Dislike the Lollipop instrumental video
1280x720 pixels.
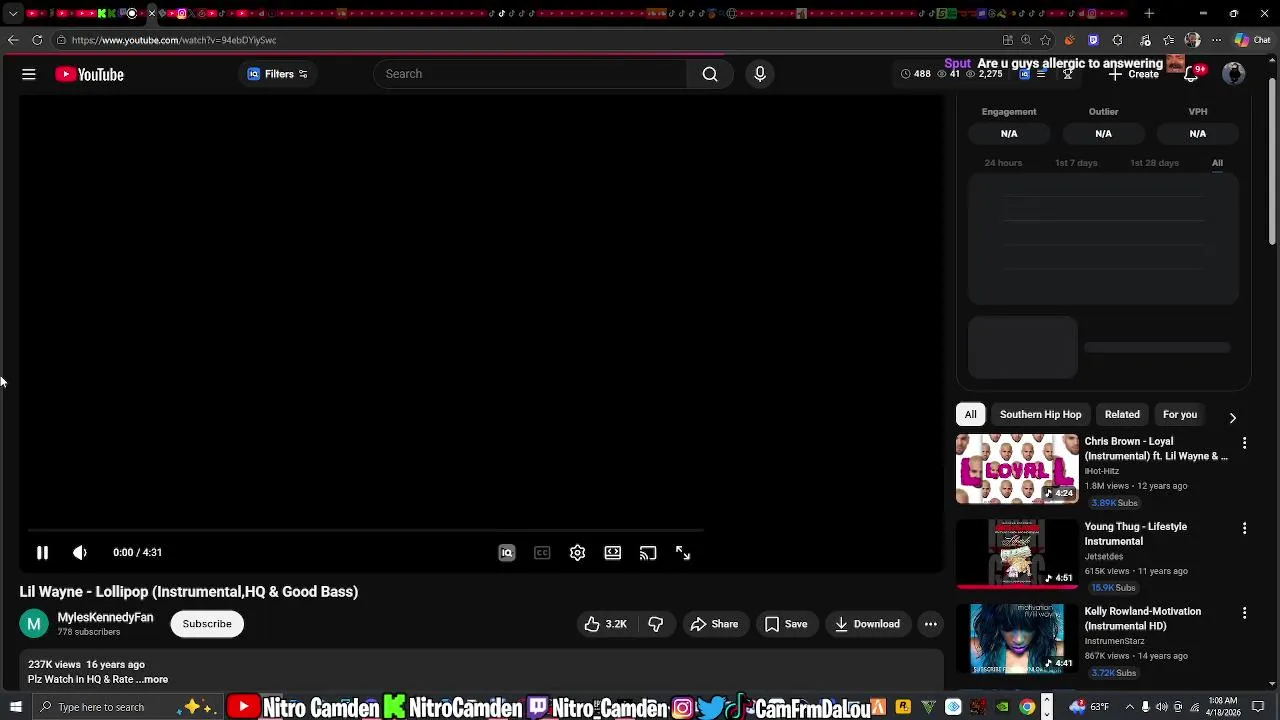[x=656, y=624]
